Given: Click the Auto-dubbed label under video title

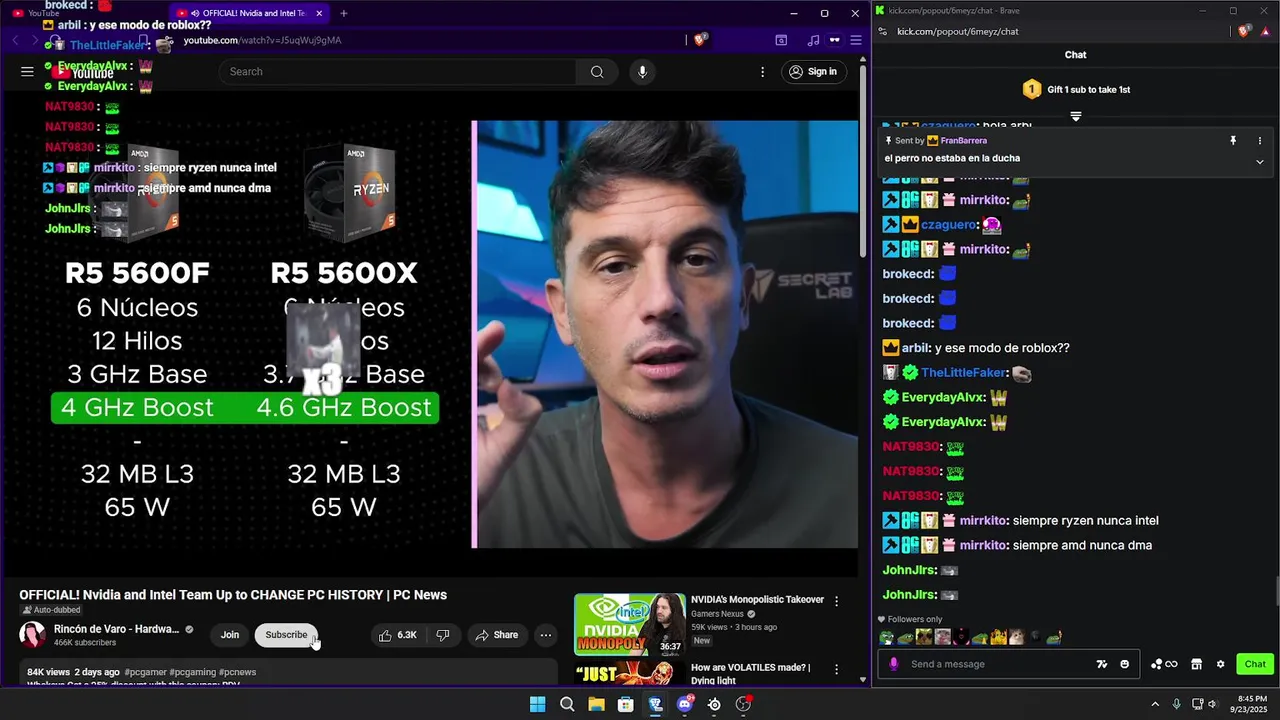Looking at the screenshot, I should pos(51,610).
